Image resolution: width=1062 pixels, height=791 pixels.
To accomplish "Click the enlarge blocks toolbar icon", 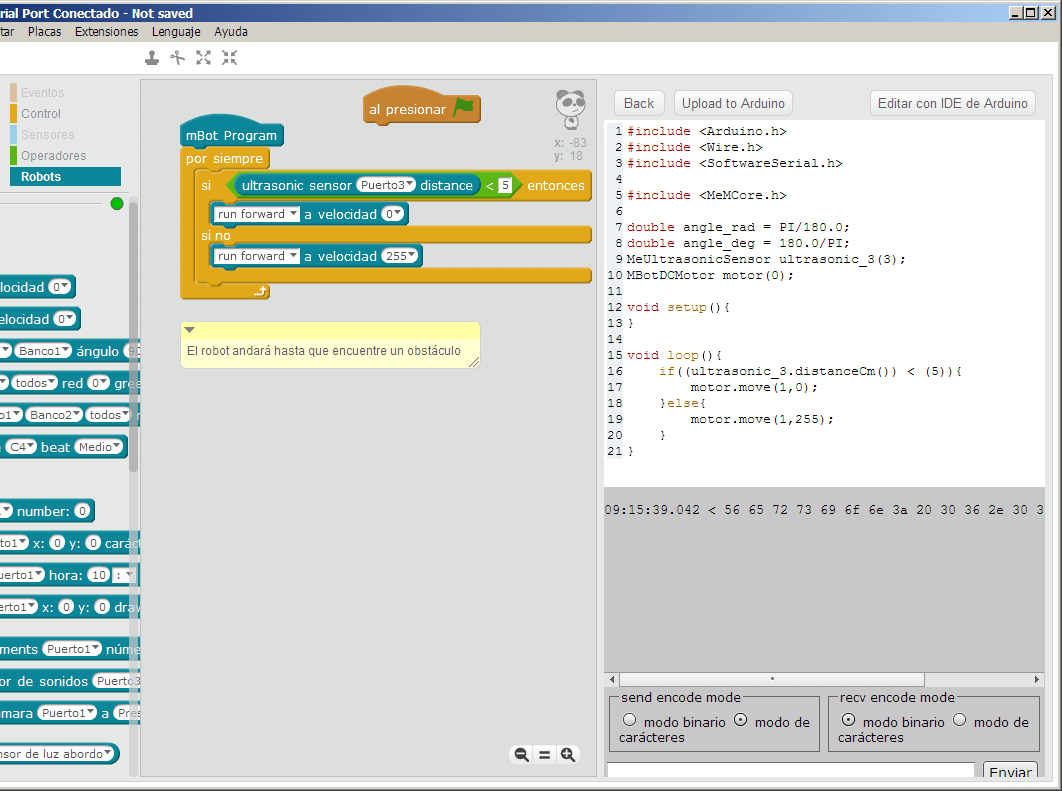I will (x=203, y=57).
